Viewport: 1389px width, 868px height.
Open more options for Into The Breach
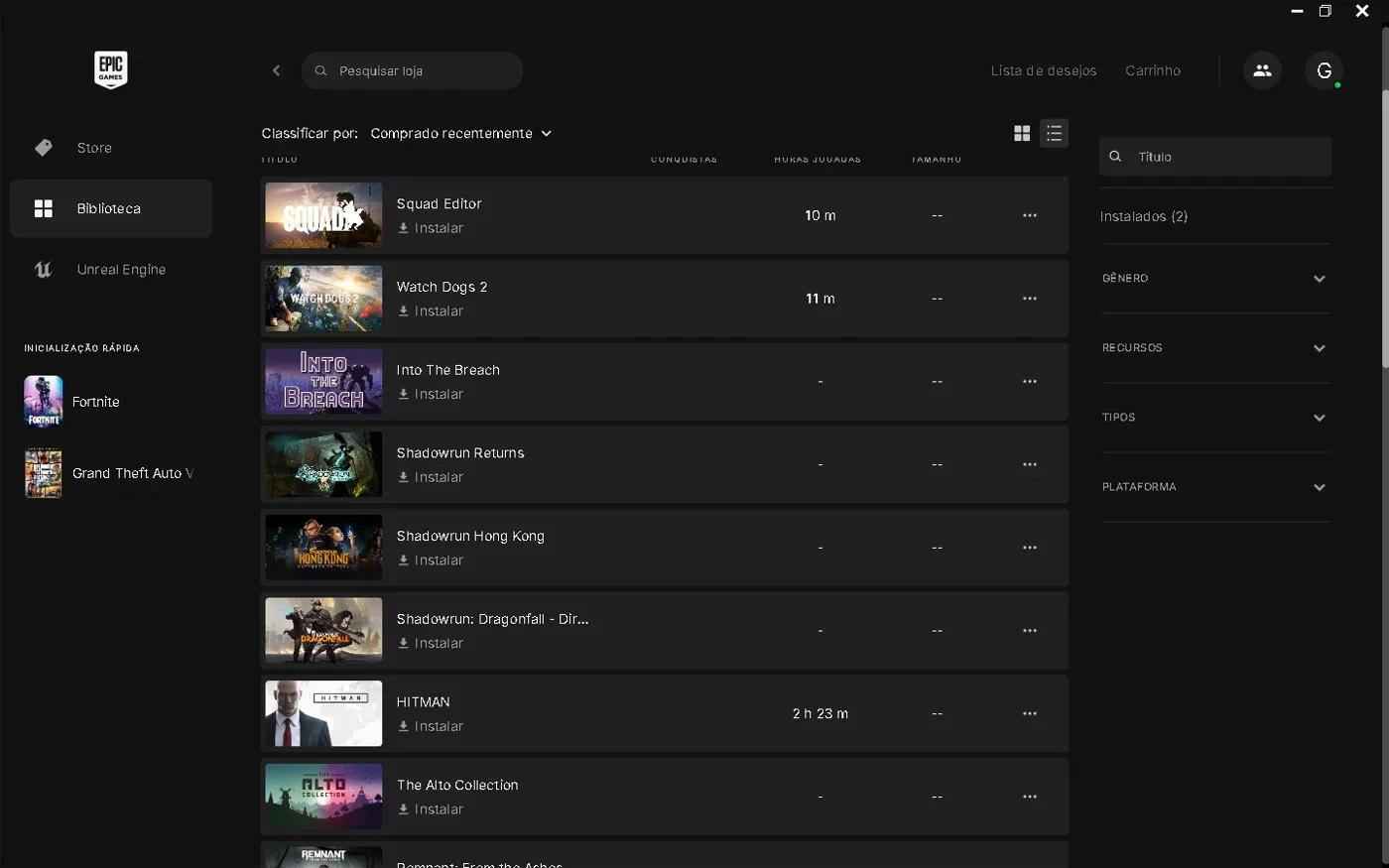tap(1030, 382)
